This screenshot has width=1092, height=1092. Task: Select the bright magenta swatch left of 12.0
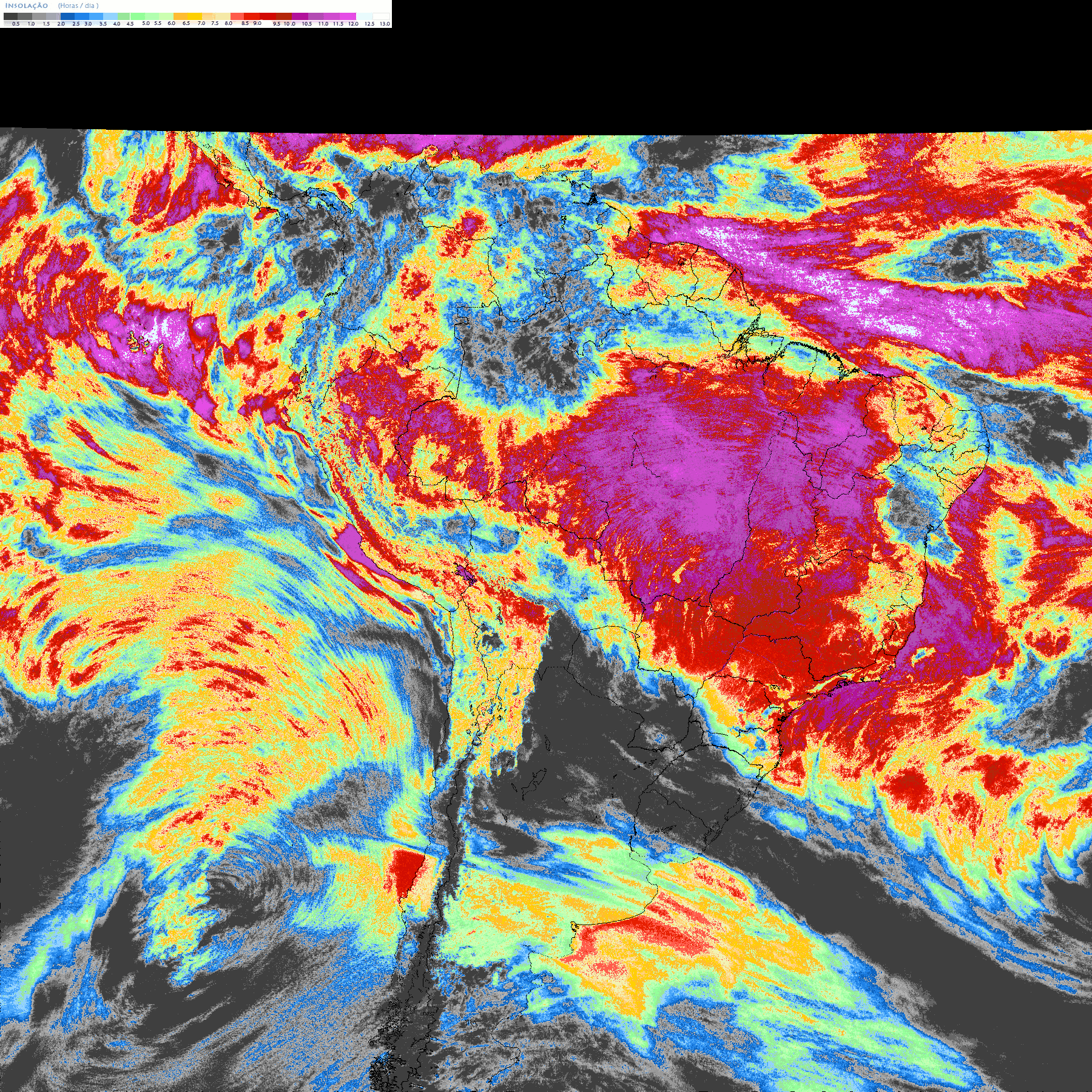(x=348, y=16)
